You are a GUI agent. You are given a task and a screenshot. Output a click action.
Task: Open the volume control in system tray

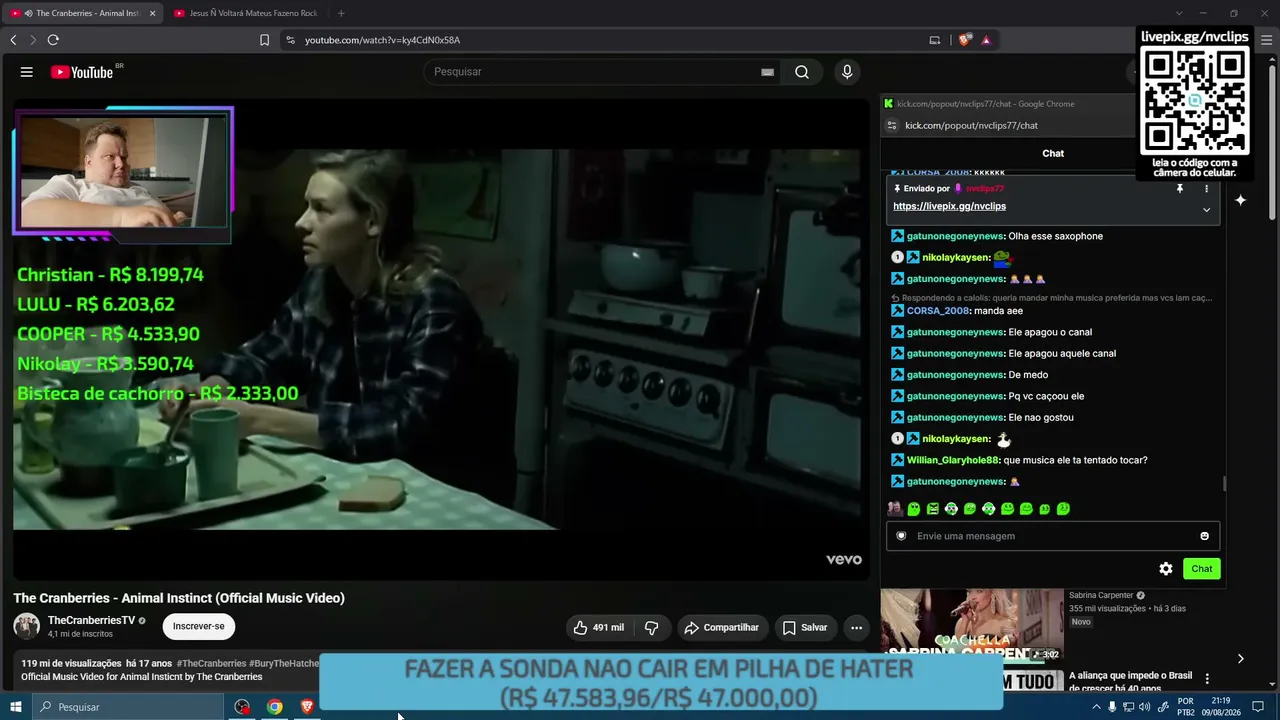(x=1144, y=707)
